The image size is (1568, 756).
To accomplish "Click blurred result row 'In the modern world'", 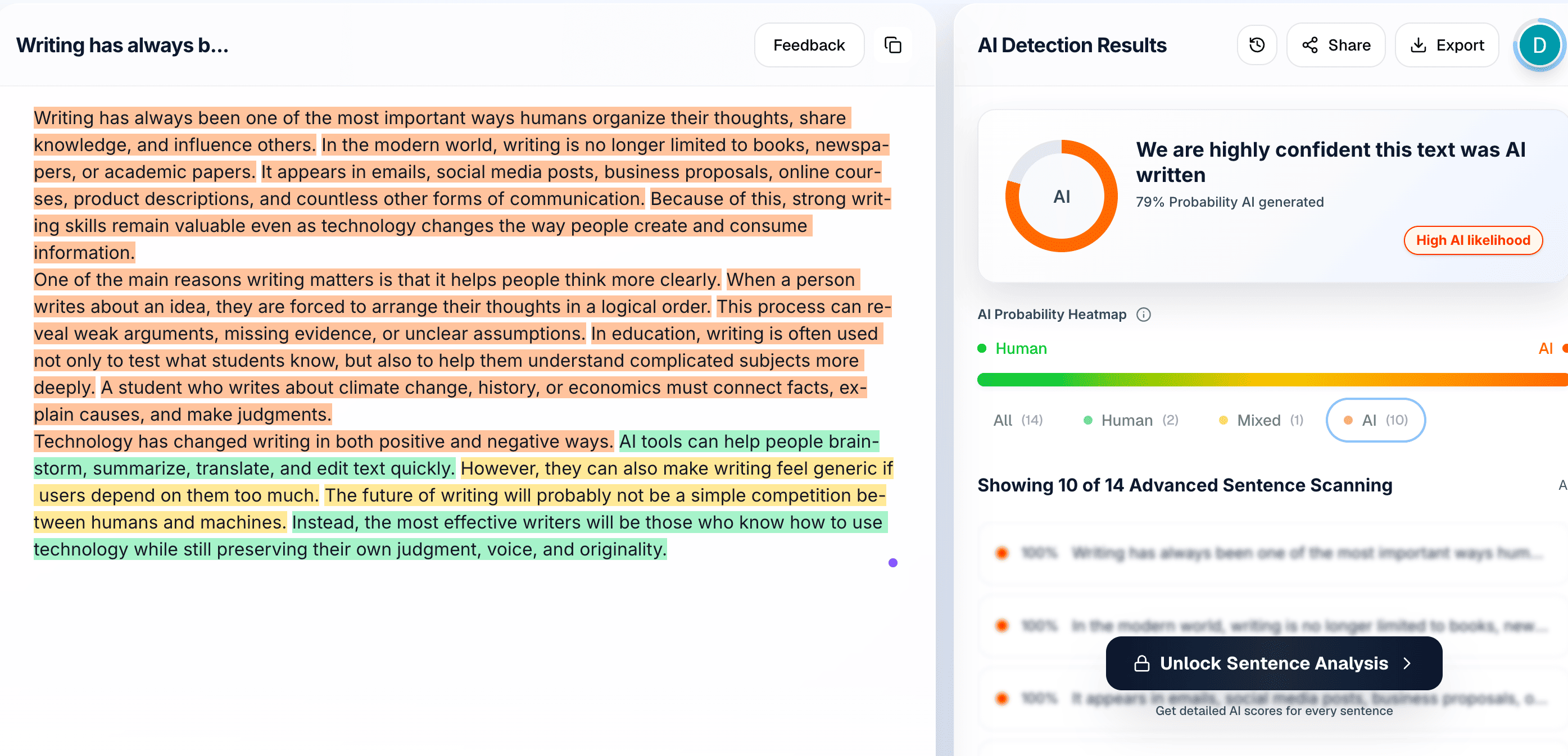I will pos(1272,626).
